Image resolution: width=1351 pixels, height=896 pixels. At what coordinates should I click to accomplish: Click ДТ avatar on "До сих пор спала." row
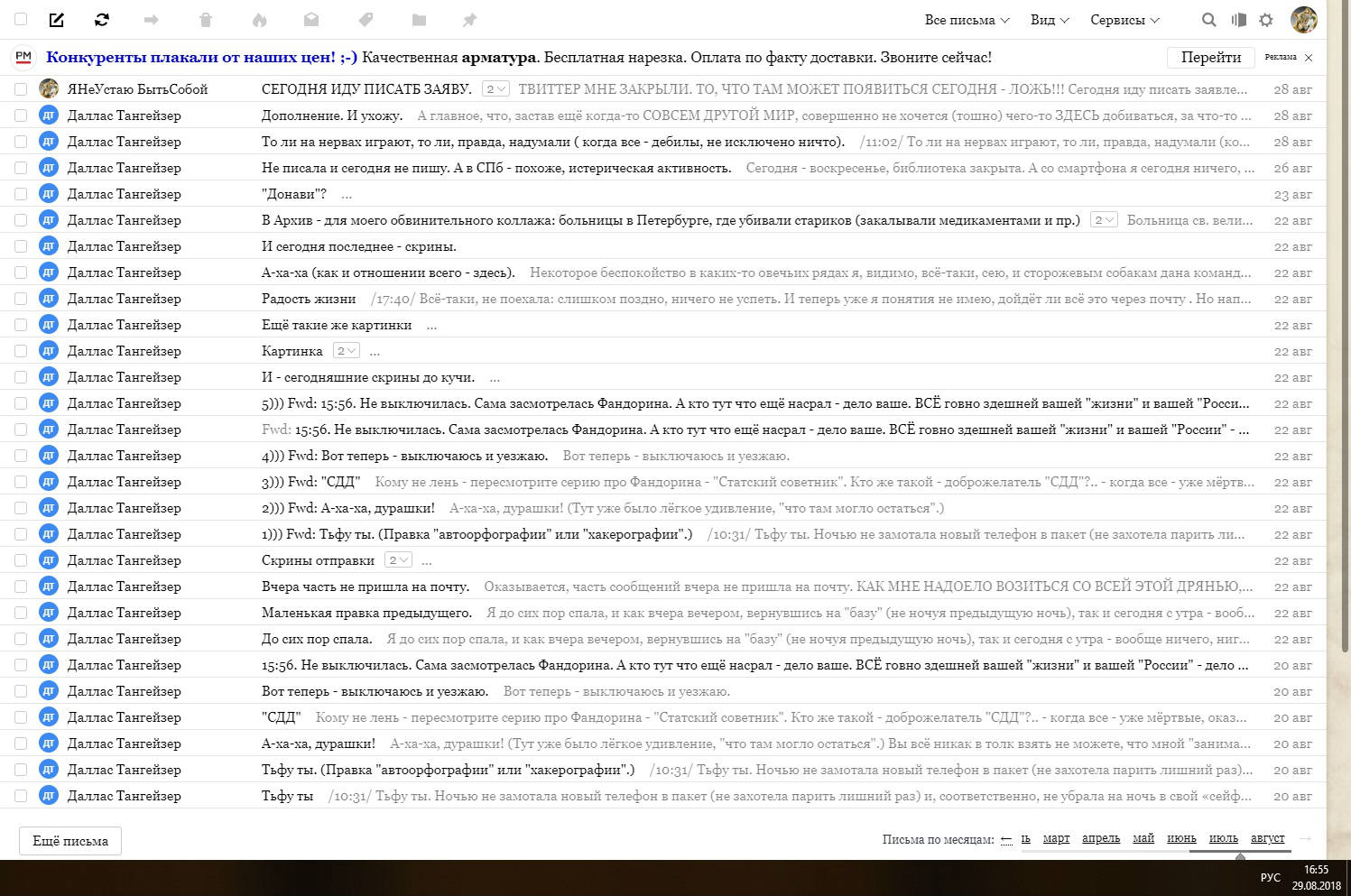pyautogui.click(x=49, y=639)
